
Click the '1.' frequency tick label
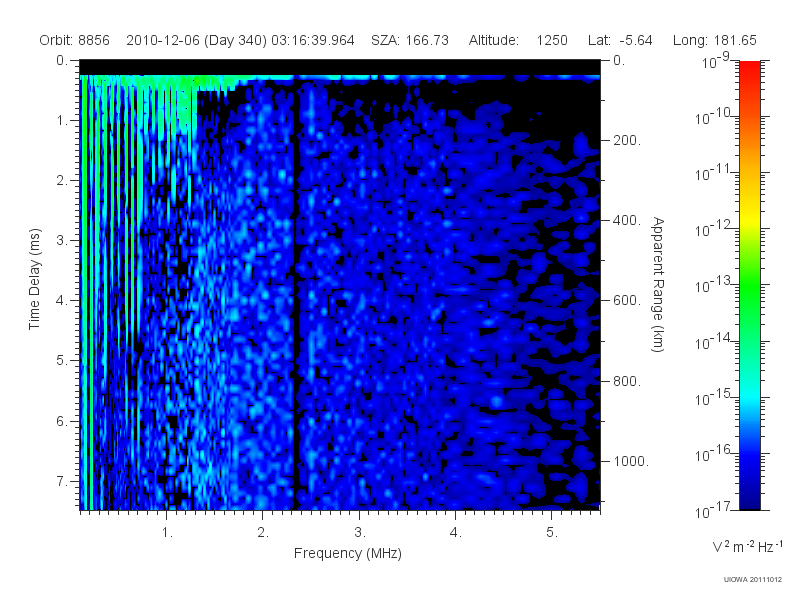pos(167,533)
